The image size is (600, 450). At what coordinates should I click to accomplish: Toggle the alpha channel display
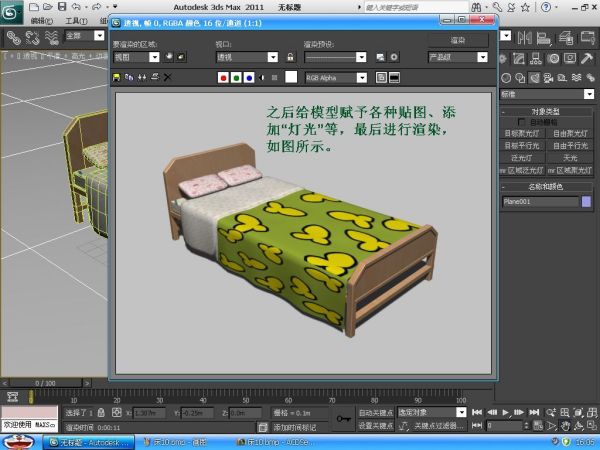pyautogui.click(x=262, y=78)
